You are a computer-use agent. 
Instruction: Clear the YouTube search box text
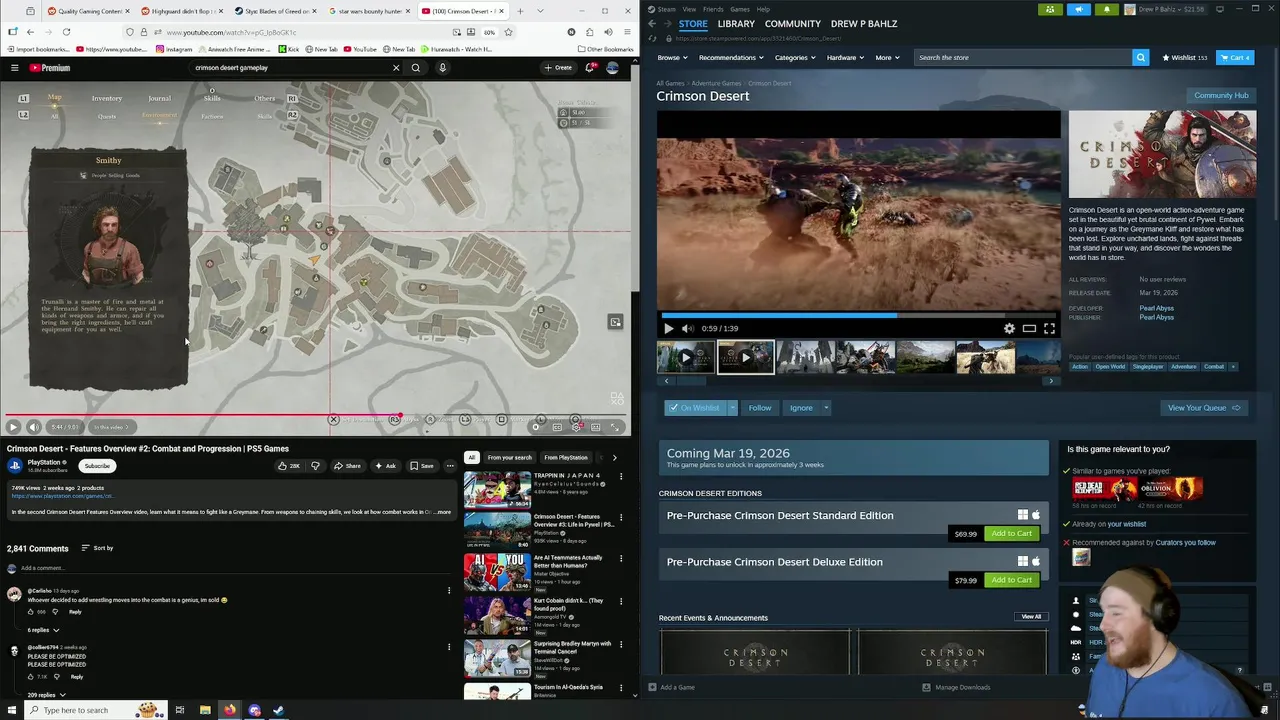tap(396, 68)
